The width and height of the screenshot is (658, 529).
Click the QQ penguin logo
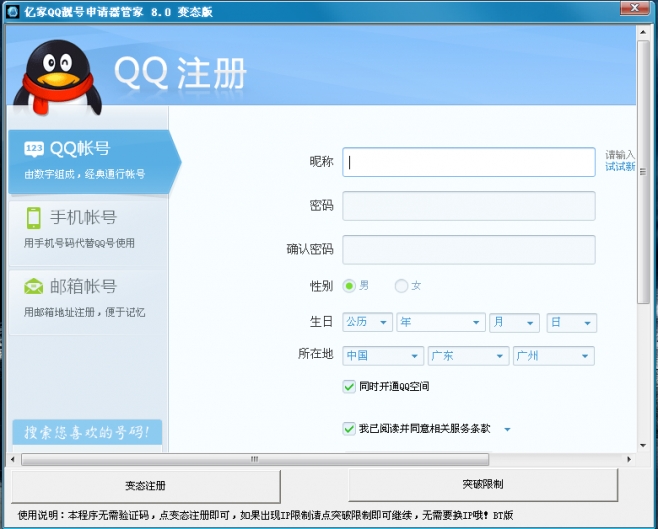57,78
